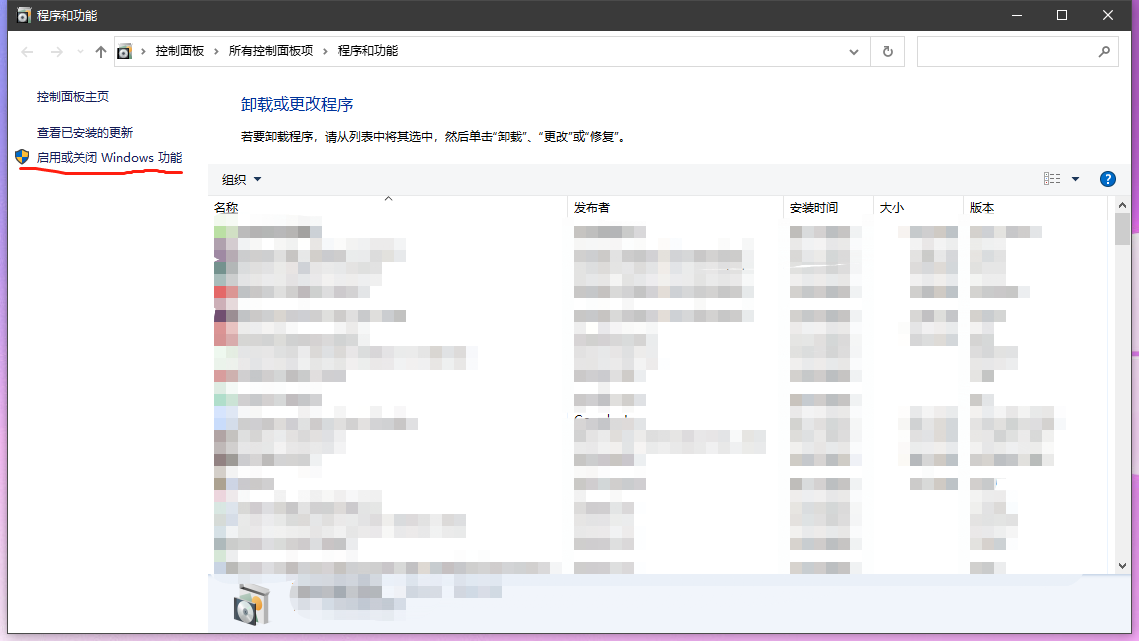Click the change view icon on the toolbar
The height and width of the screenshot is (641, 1139).
click(1051, 178)
